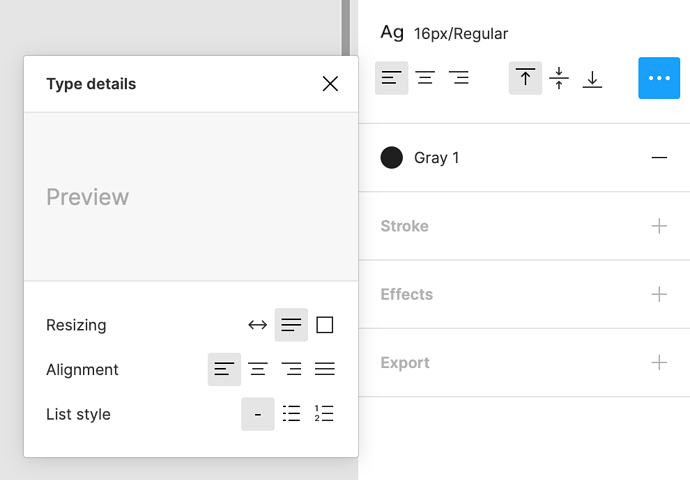690x480 pixels.
Task: Justify text in Type details alignment
Action: pos(324,370)
